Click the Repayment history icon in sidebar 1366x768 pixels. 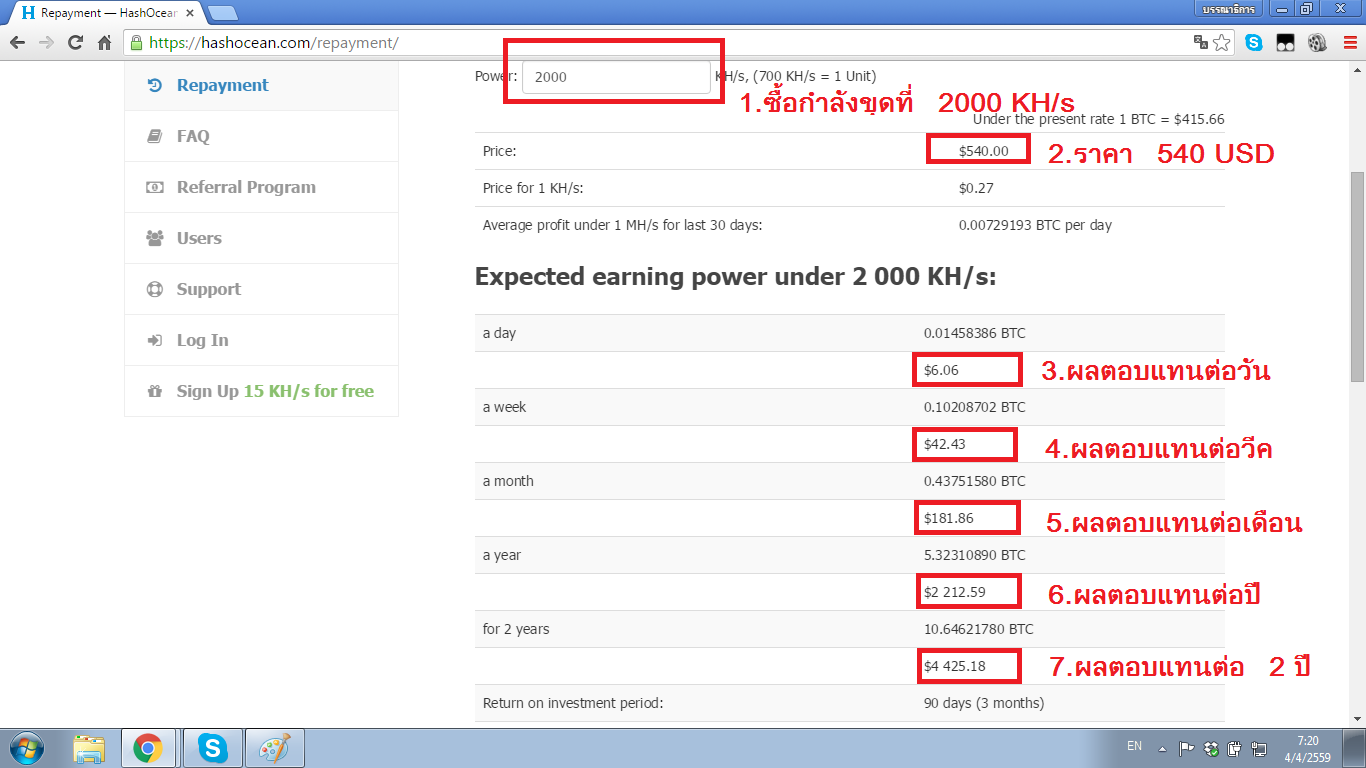click(154, 85)
